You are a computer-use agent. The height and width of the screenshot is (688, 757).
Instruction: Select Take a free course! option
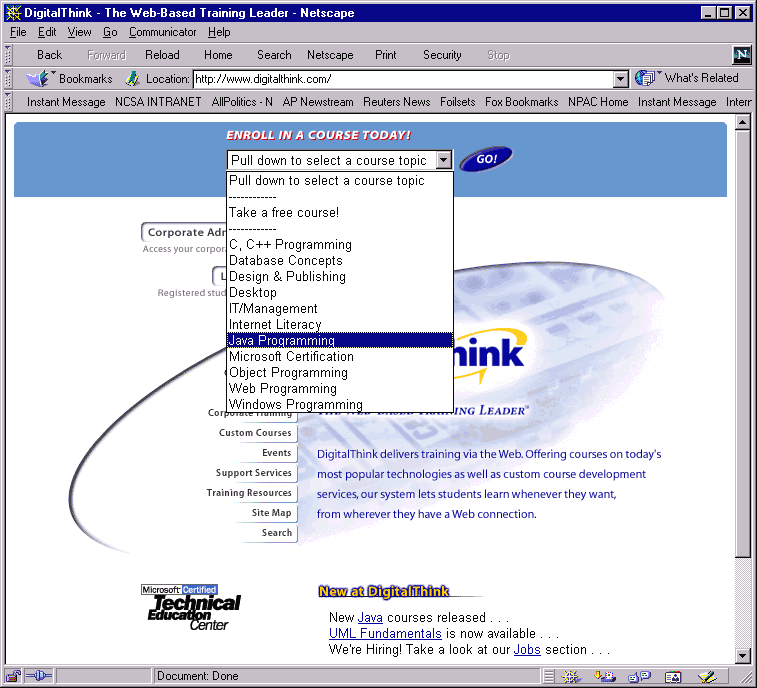(340, 212)
